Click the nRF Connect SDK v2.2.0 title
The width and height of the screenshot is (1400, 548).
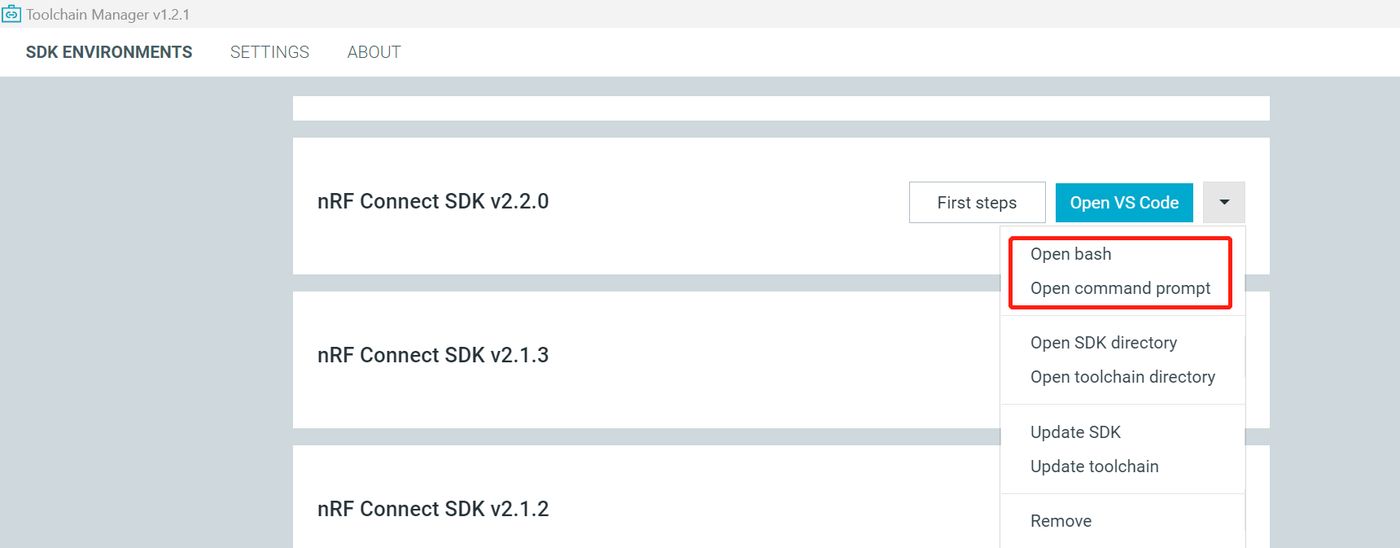pos(433,201)
